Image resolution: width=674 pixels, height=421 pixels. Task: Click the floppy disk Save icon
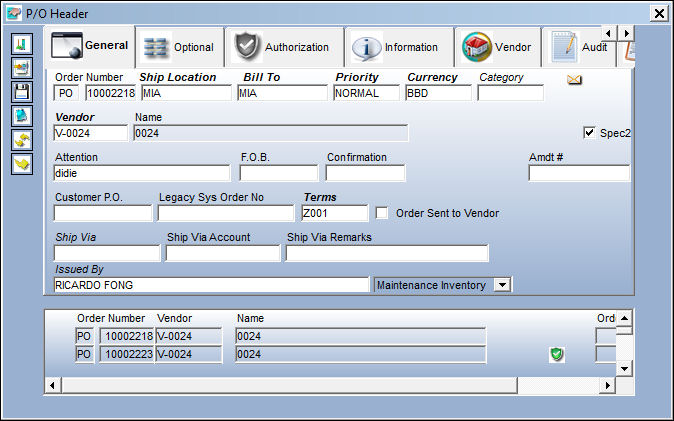[x=22, y=92]
